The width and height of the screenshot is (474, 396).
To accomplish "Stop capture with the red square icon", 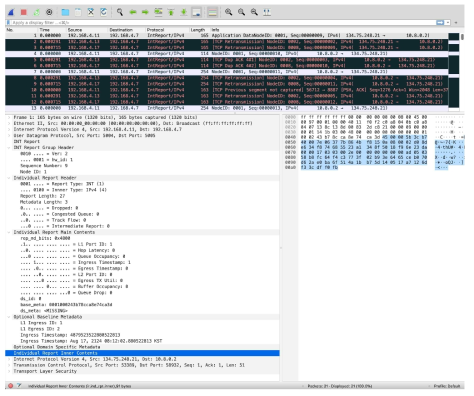I will pyautogui.click(x=24, y=12).
